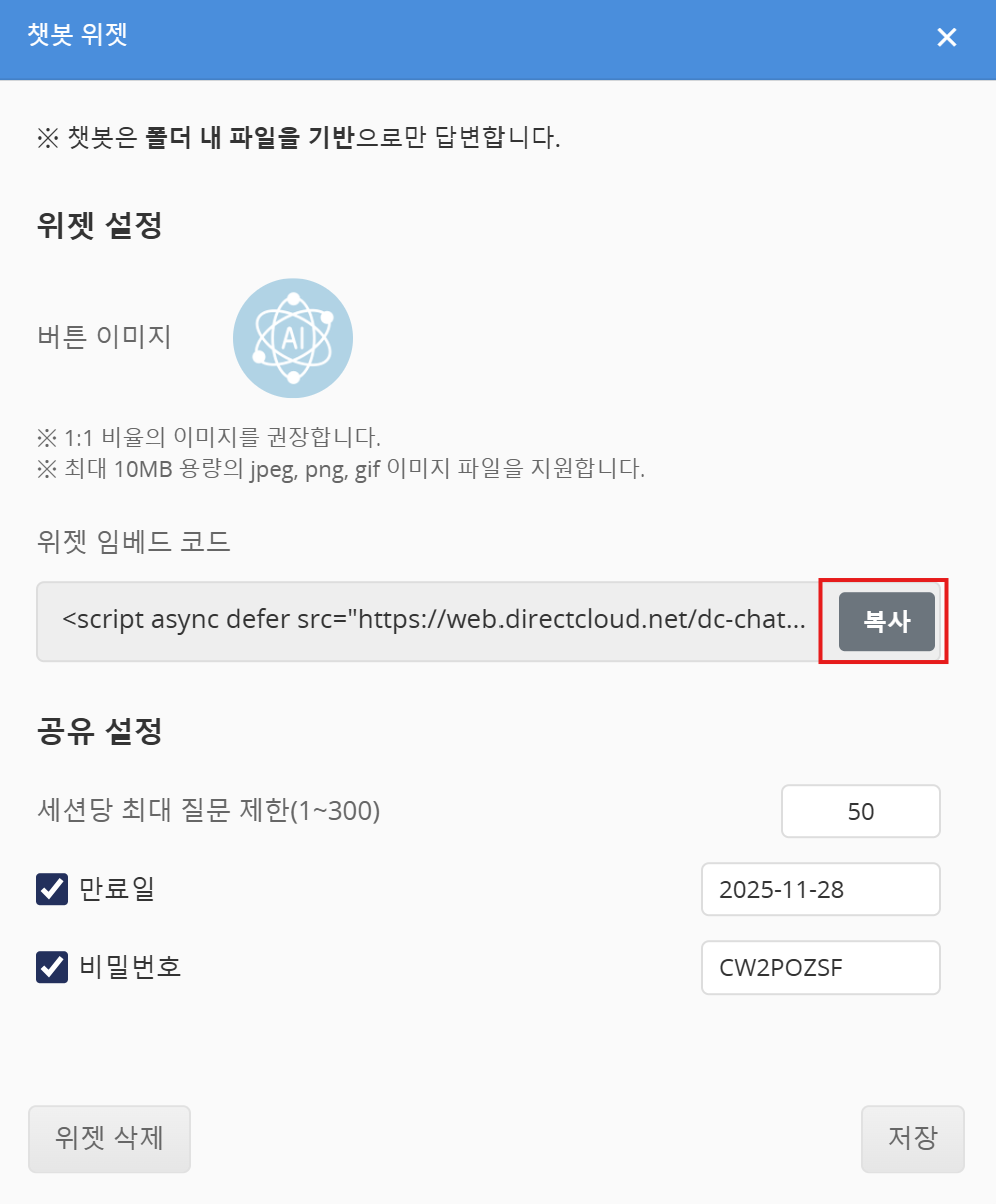
Task: Click the 세션당 최대 질문 제한 label
Action: (207, 811)
